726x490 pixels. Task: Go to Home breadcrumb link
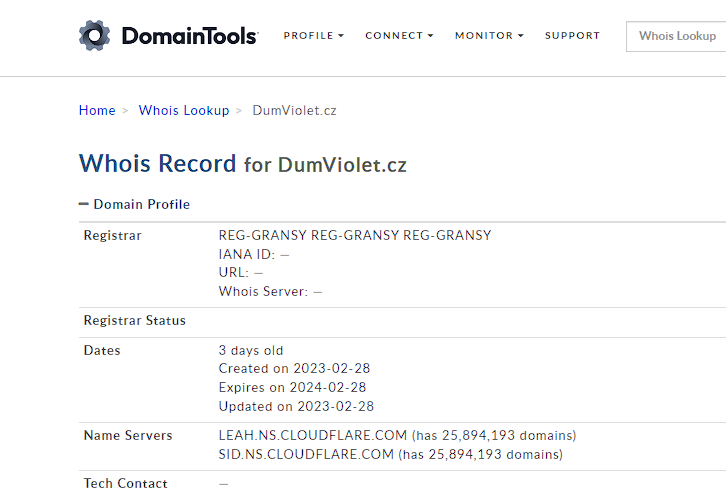coord(97,110)
